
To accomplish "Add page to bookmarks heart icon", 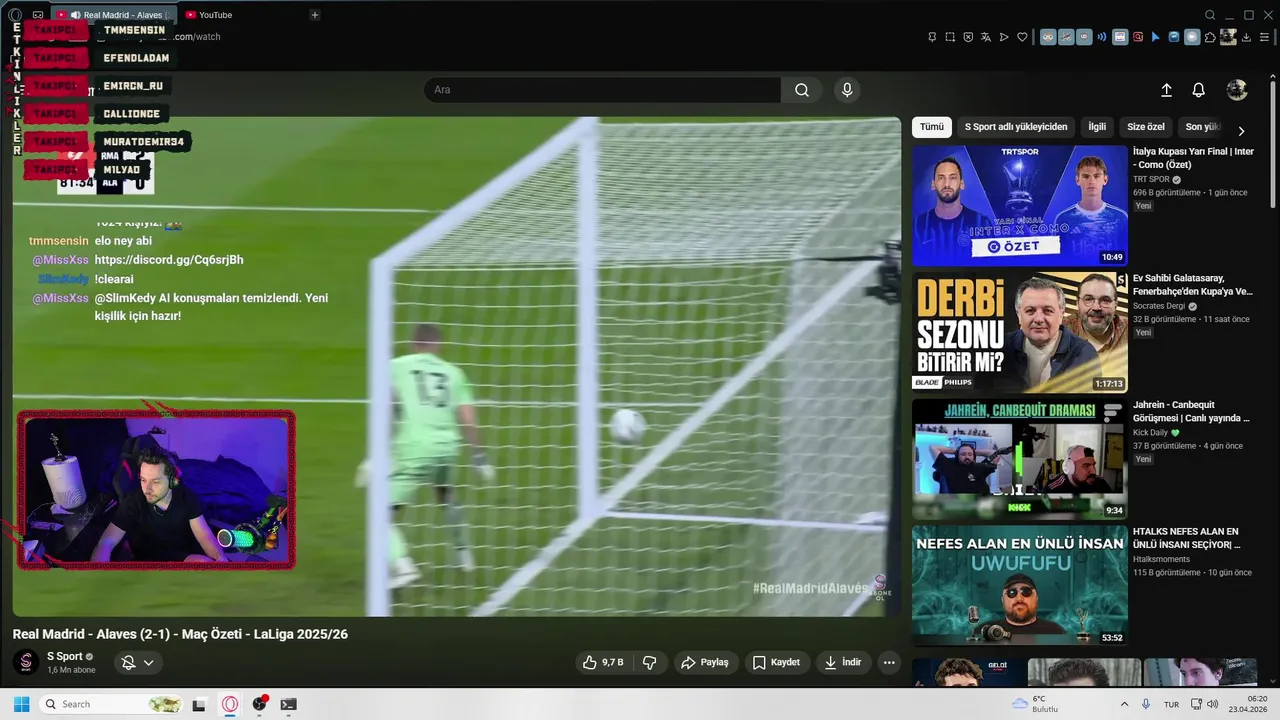I will coord(1022,37).
